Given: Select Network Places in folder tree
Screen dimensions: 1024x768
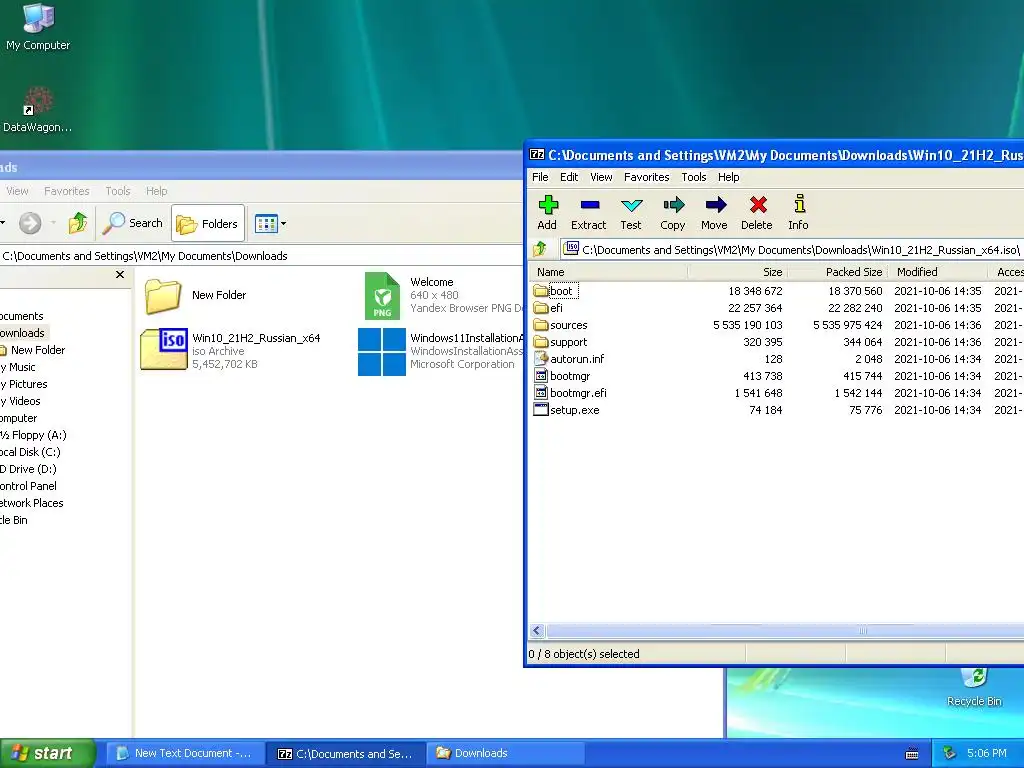Looking at the screenshot, I should (32, 503).
